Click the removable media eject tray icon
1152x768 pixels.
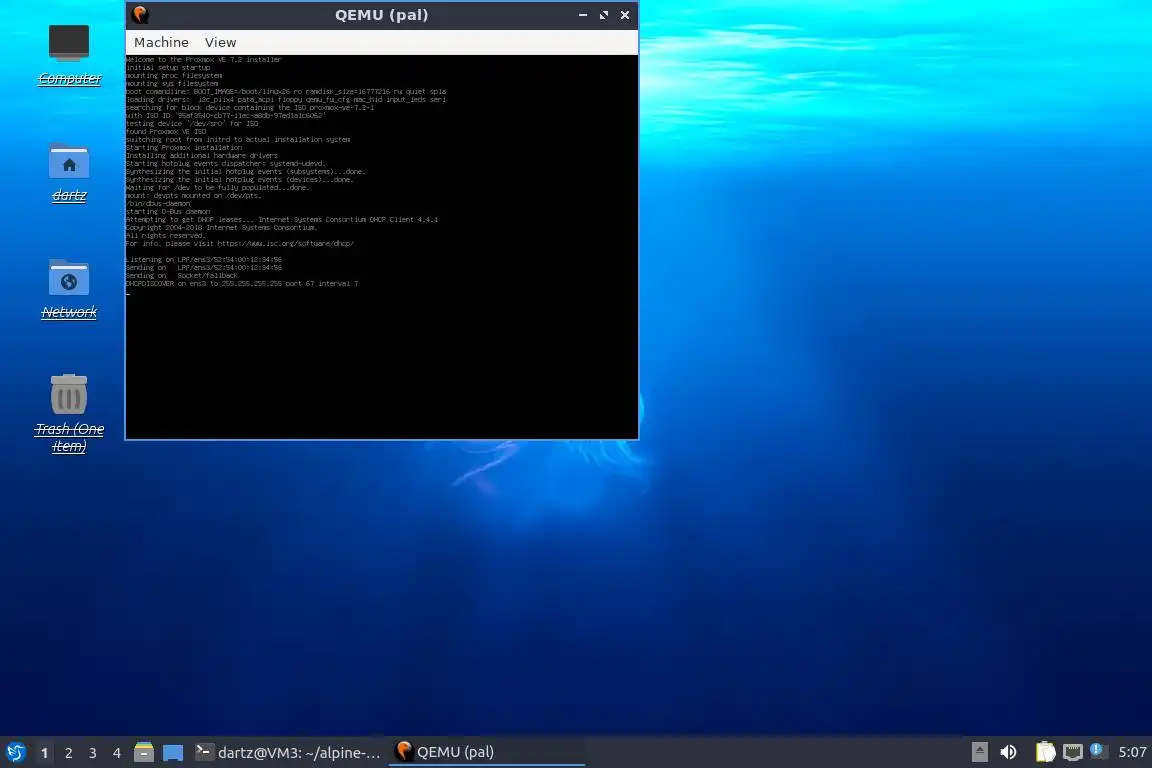[x=979, y=752]
